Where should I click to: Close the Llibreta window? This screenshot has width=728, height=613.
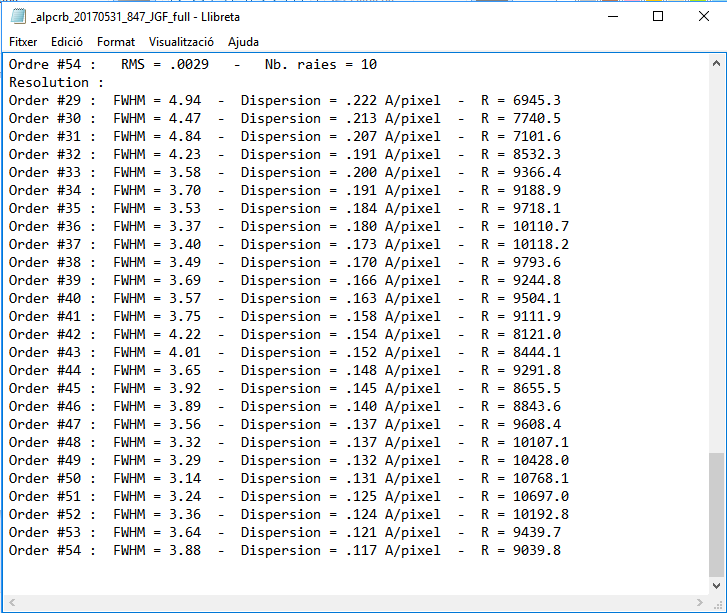(703, 17)
